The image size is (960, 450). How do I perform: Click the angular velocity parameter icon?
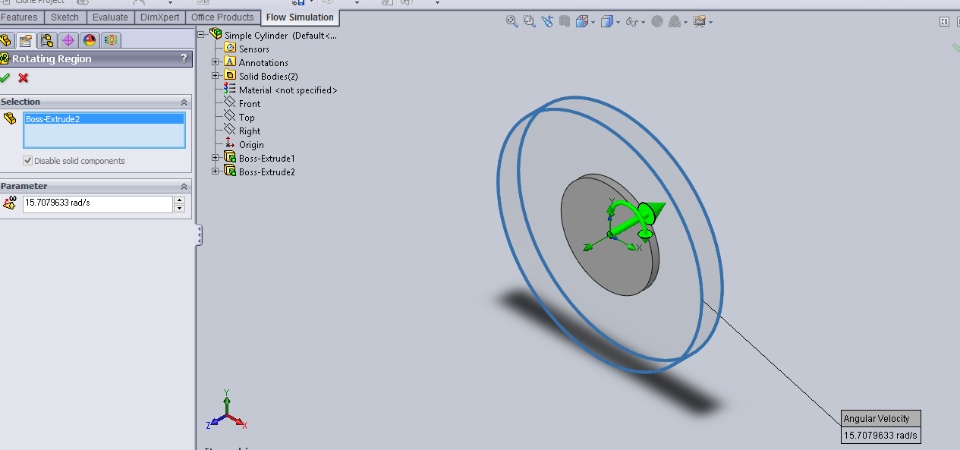tap(9, 204)
